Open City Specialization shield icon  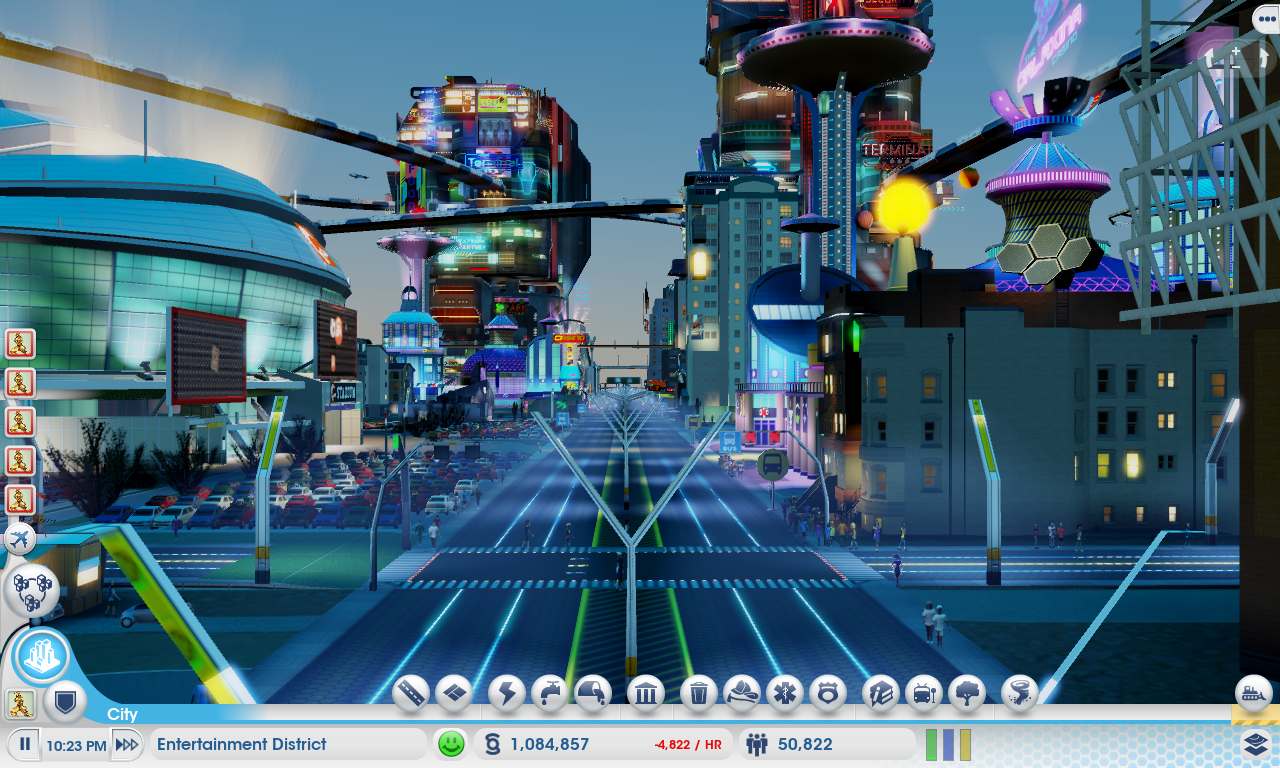tap(65, 702)
